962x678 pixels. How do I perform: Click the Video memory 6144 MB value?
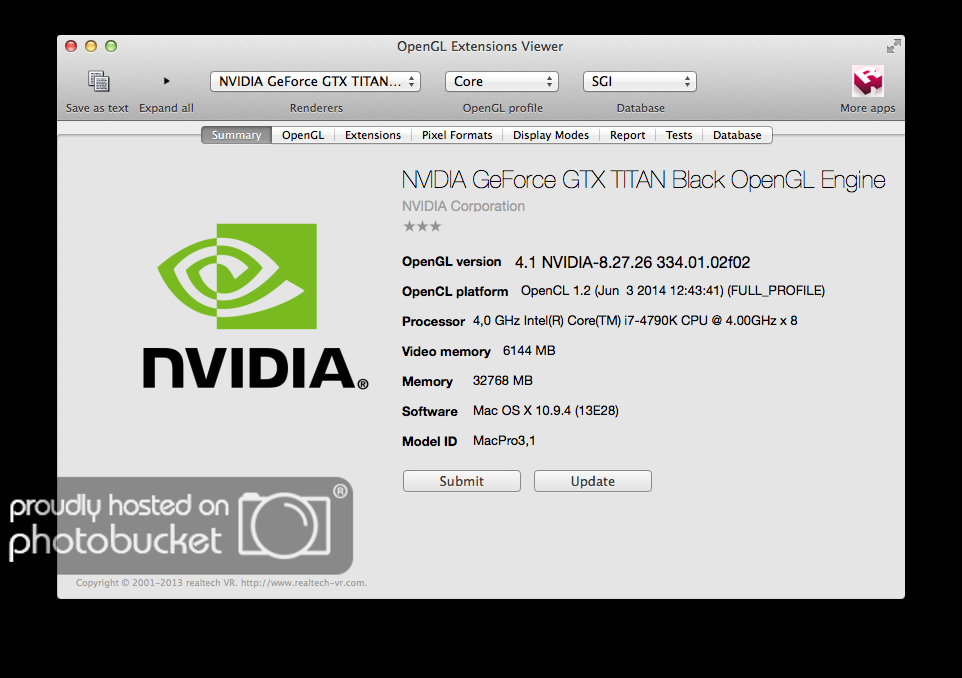529,351
